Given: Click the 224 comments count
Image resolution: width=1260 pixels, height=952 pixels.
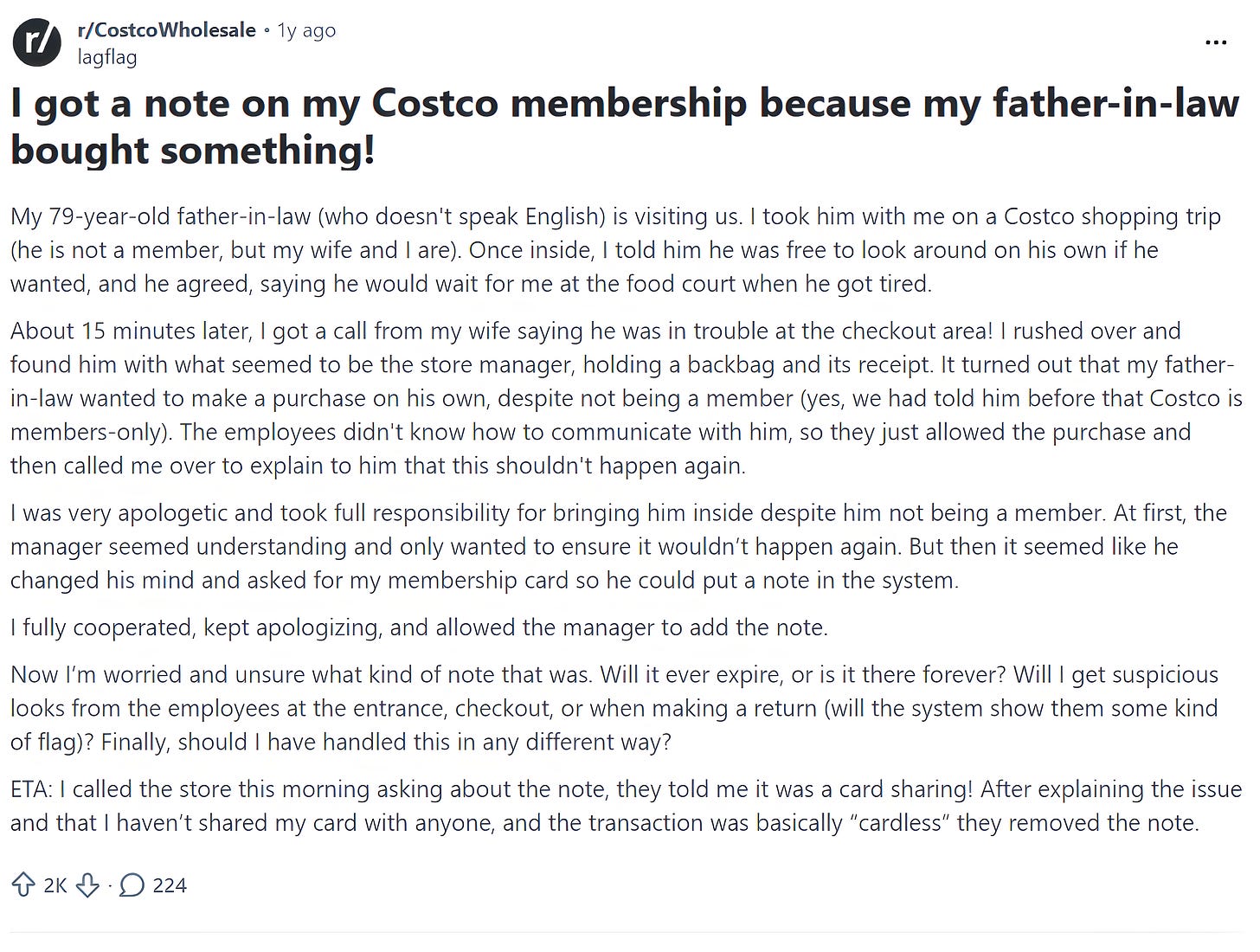Looking at the screenshot, I should 170,885.
